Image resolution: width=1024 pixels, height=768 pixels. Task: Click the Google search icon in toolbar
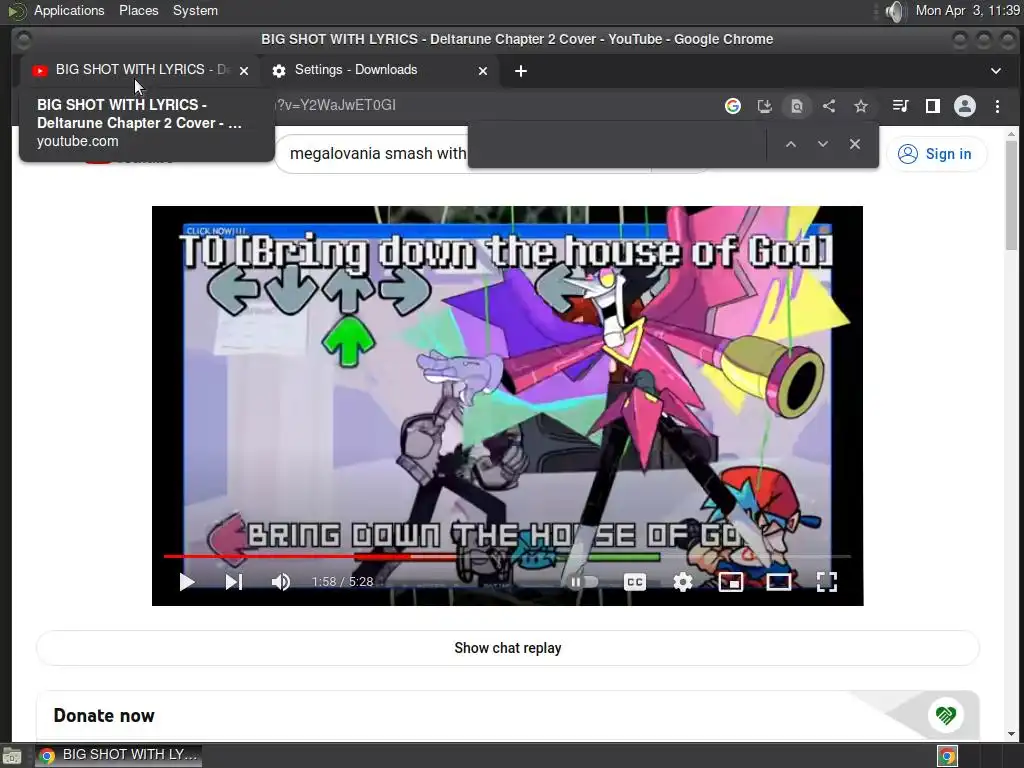(x=733, y=106)
